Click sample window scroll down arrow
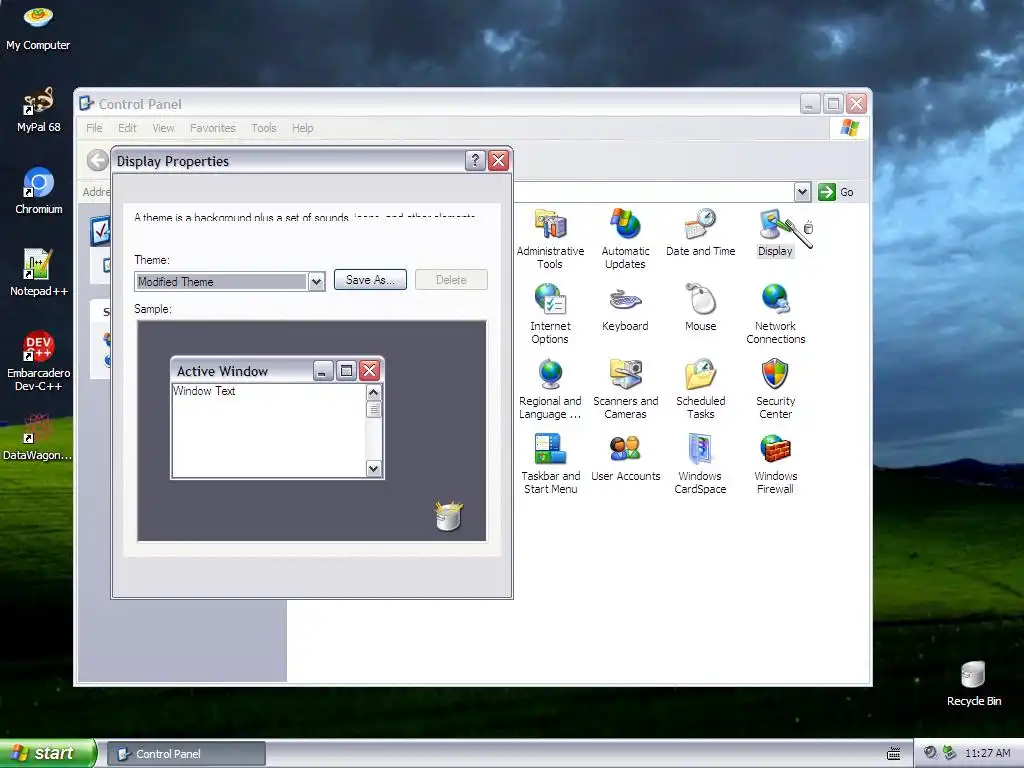 click(374, 468)
